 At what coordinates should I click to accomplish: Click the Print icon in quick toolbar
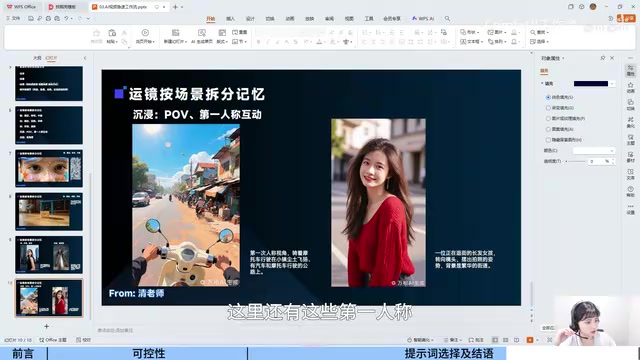(48, 18)
